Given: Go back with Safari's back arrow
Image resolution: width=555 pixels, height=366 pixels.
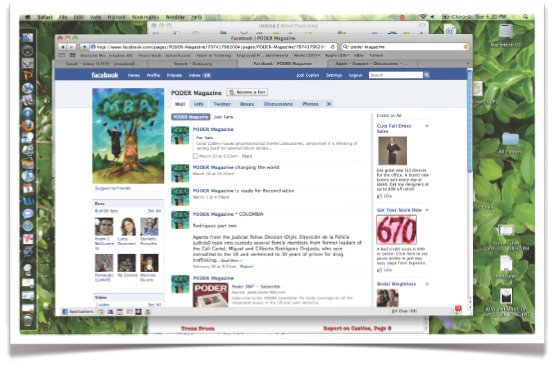Looking at the screenshot, I should point(63,47).
